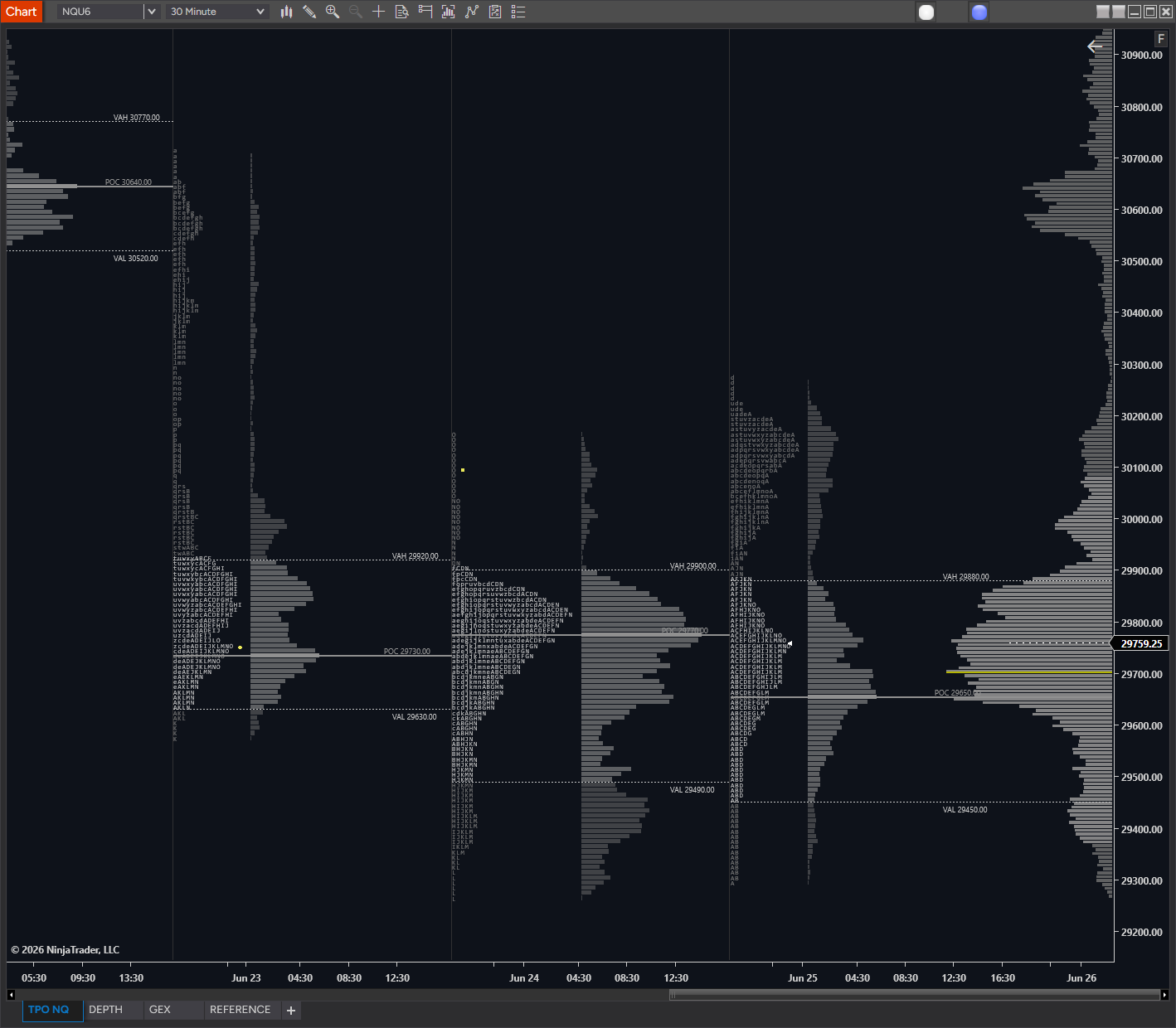This screenshot has height=1028, width=1176.
Task: Click the second gray window button before minimize
Action: [x=1119, y=12]
